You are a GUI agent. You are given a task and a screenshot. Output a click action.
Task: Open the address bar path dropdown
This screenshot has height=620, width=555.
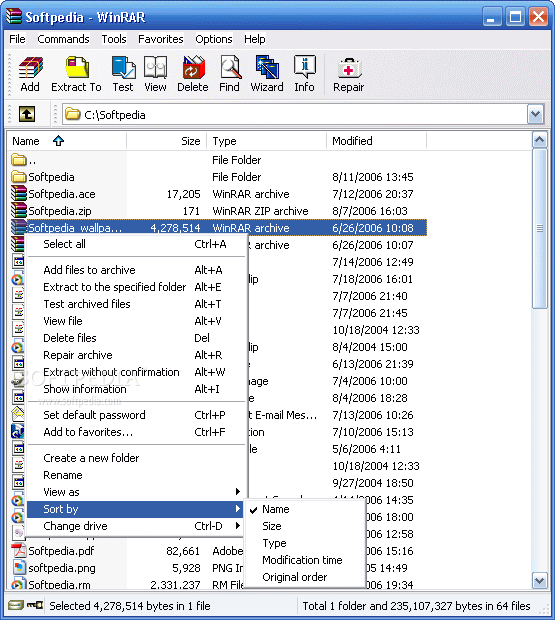[x=536, y=115]
